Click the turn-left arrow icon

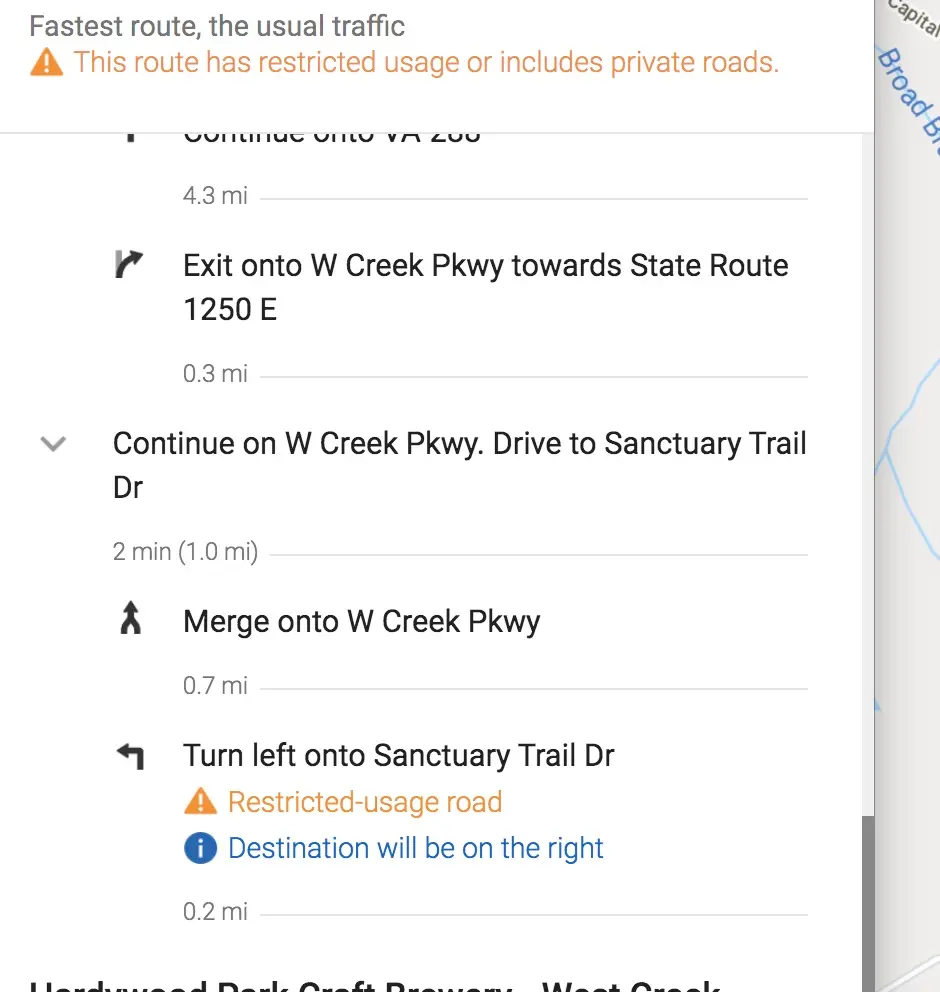tap(131, 756)
